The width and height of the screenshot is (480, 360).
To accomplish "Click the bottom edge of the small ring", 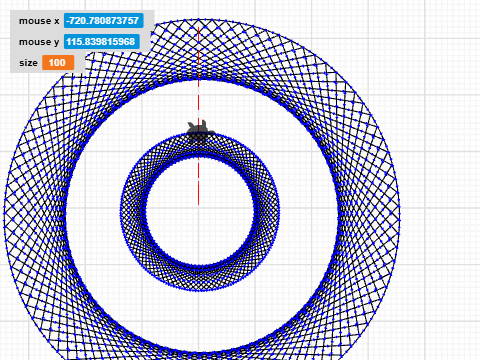I will click(x=199, y=290).
